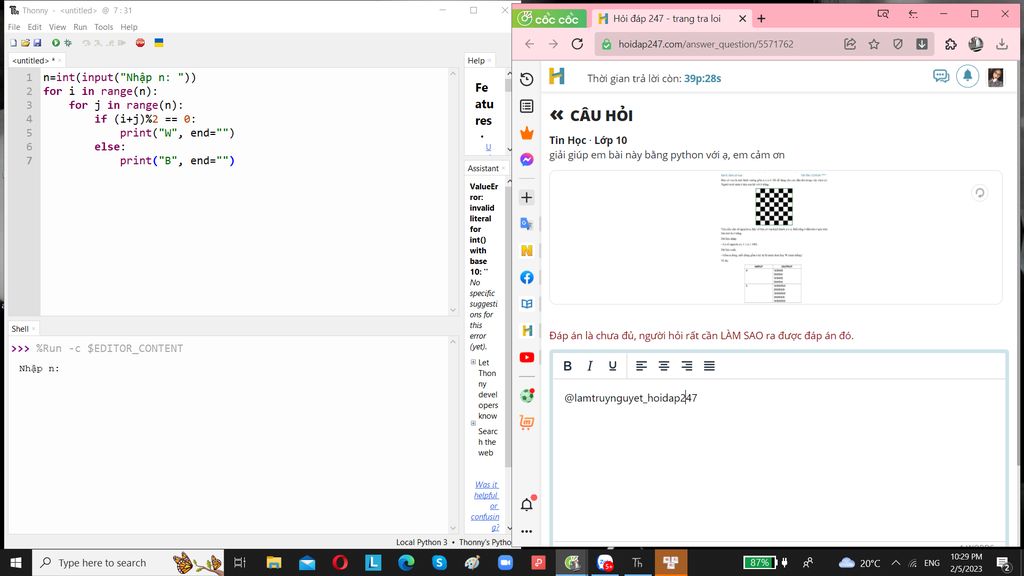Run current script with green play icon

pos(56,43)
